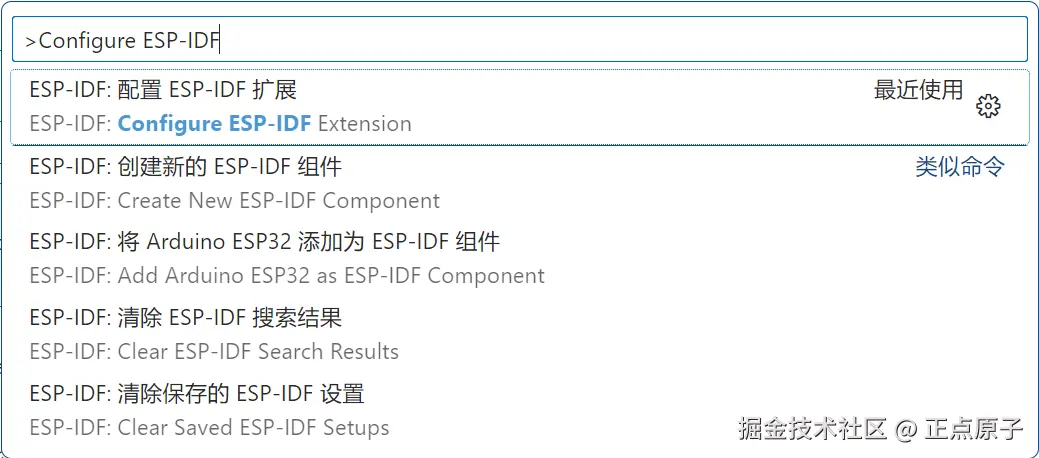Run 将 Arduino ESP32 添加为 ESP-IDF 组件

tap(264, 242)
